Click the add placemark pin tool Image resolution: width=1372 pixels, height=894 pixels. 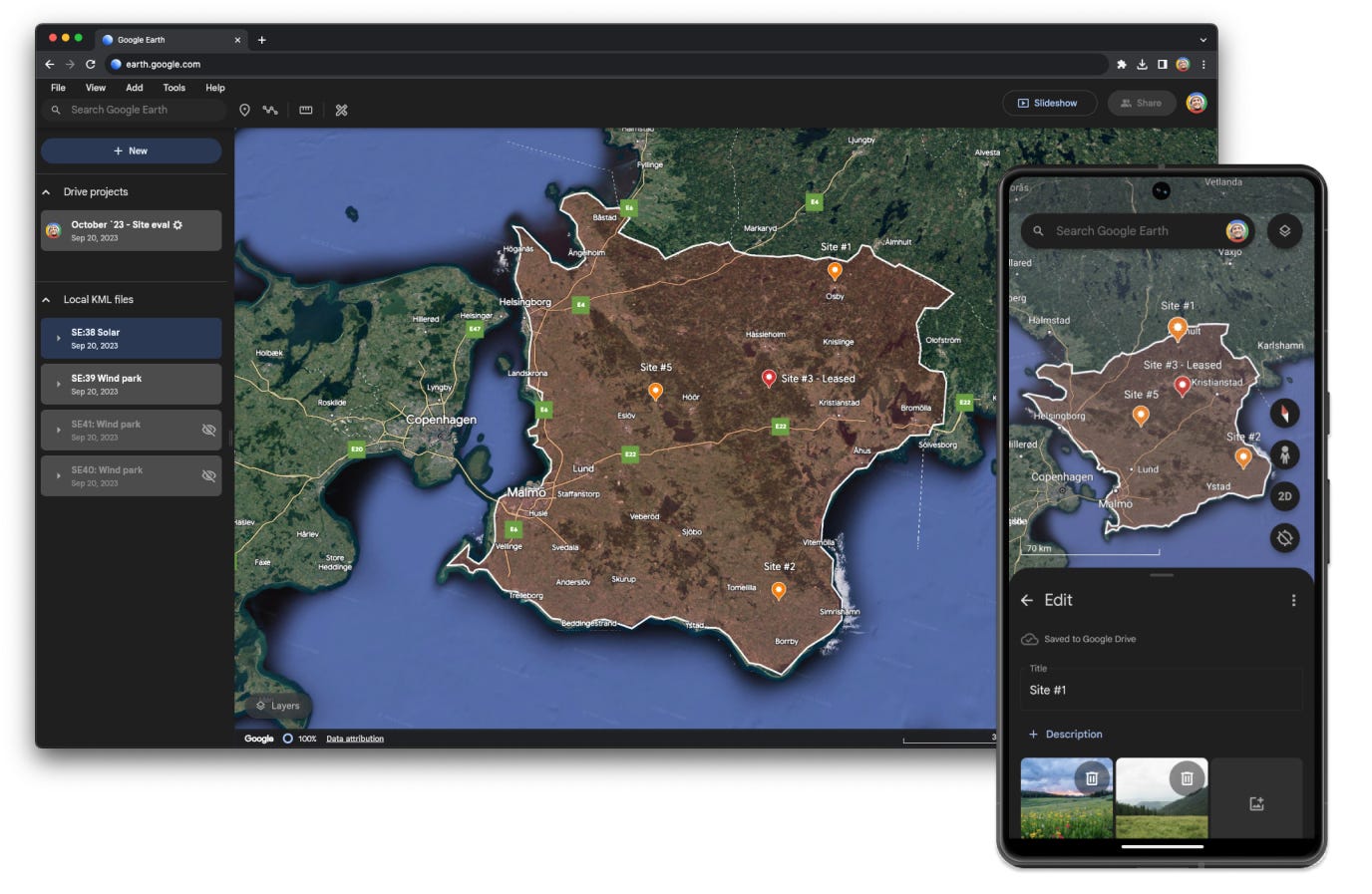tap(244, 110)
